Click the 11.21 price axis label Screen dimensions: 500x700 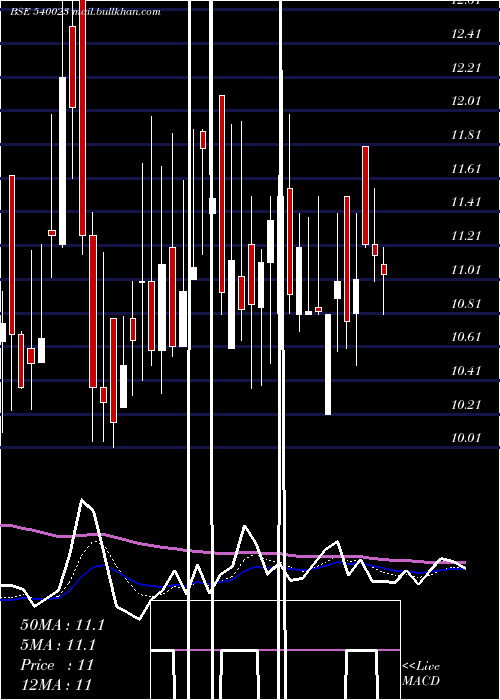(x=466, y=236)
